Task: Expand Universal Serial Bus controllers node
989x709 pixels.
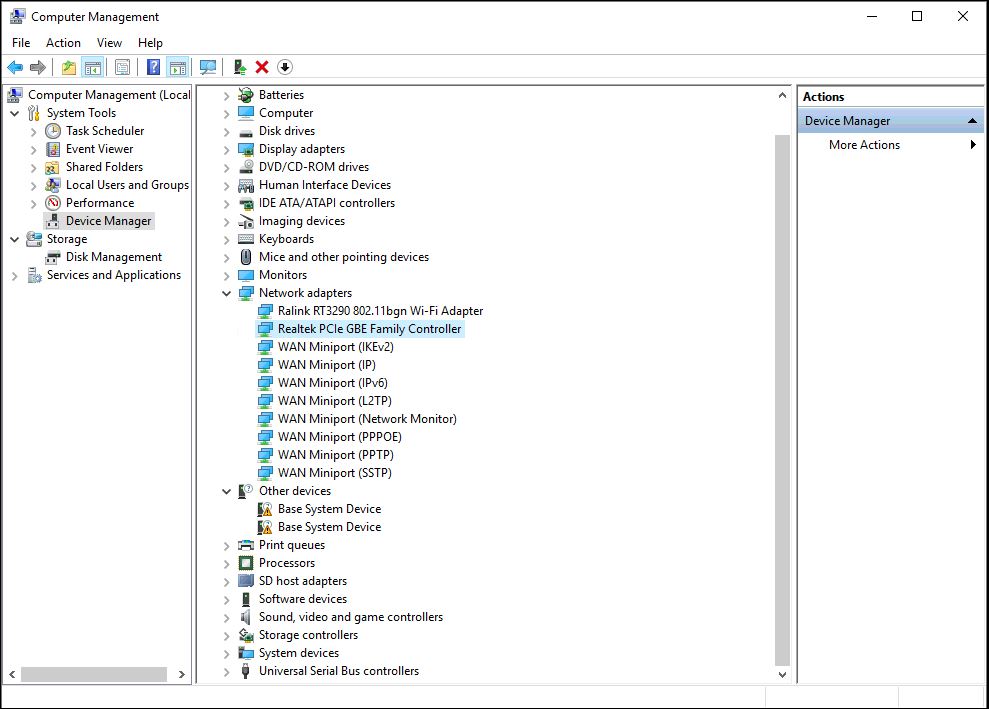Action: 227,671
